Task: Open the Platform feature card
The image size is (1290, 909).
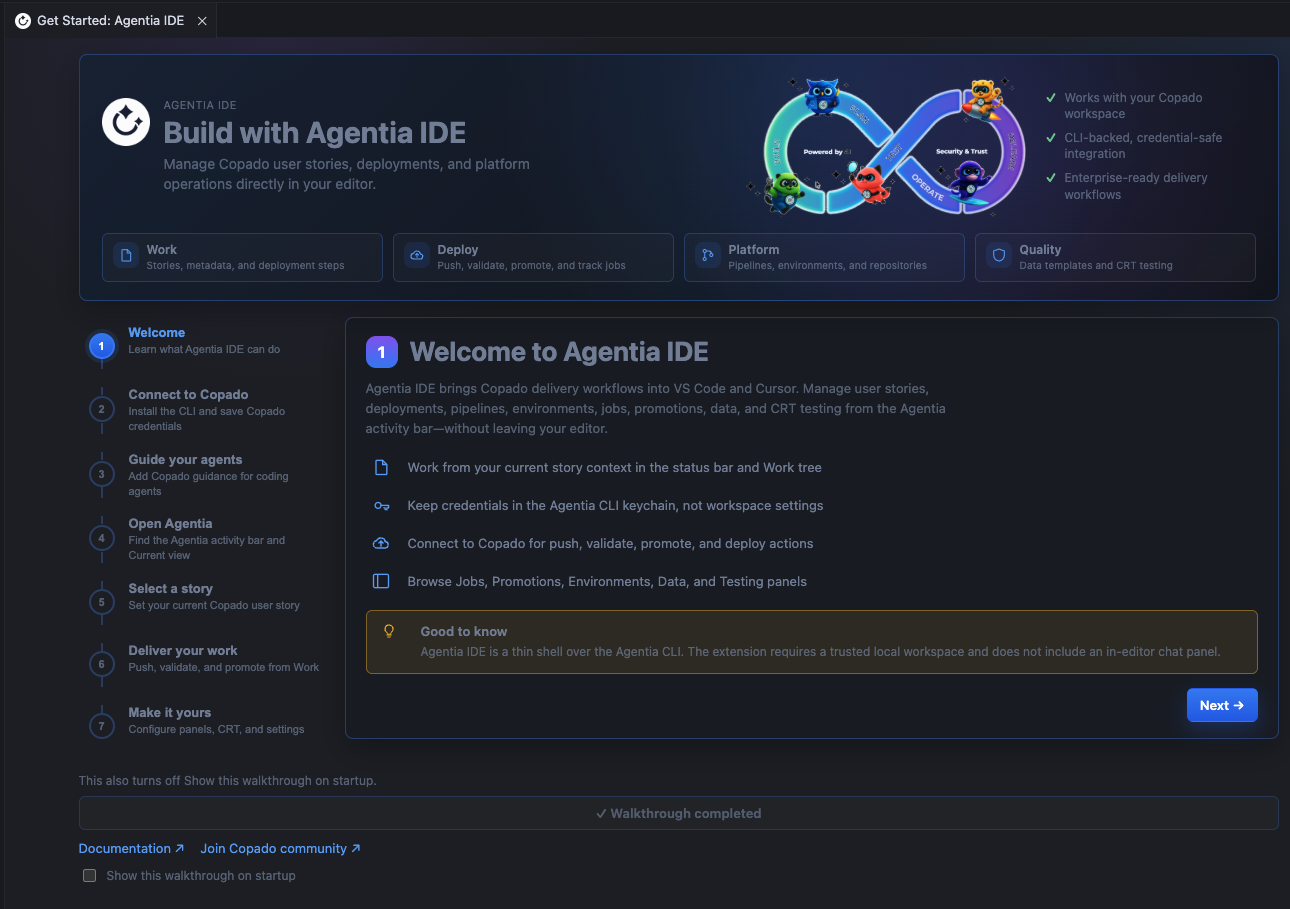Action: click(x=824, y=257)
